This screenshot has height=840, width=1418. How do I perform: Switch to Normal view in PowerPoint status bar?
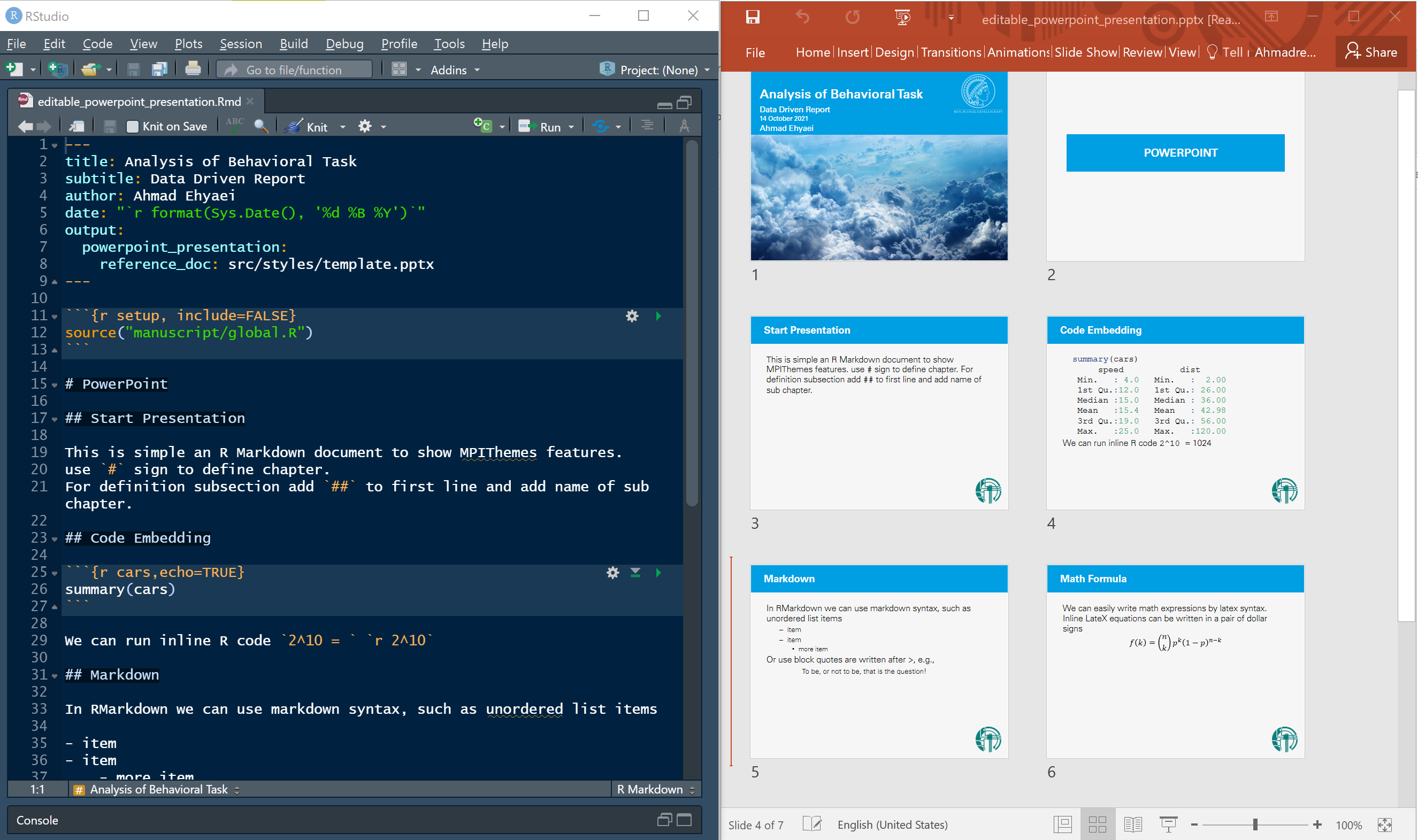coord(1063,824)
